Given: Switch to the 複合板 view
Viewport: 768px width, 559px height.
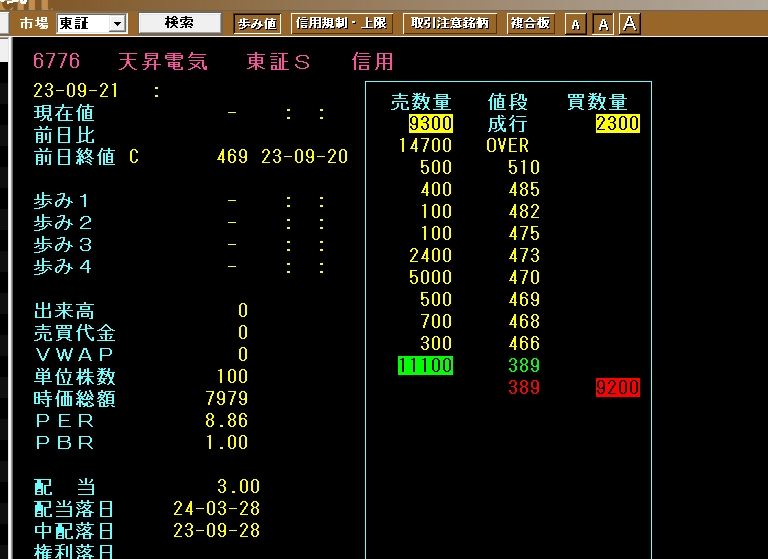Looking at the screenshot, I should pos(530,23).
